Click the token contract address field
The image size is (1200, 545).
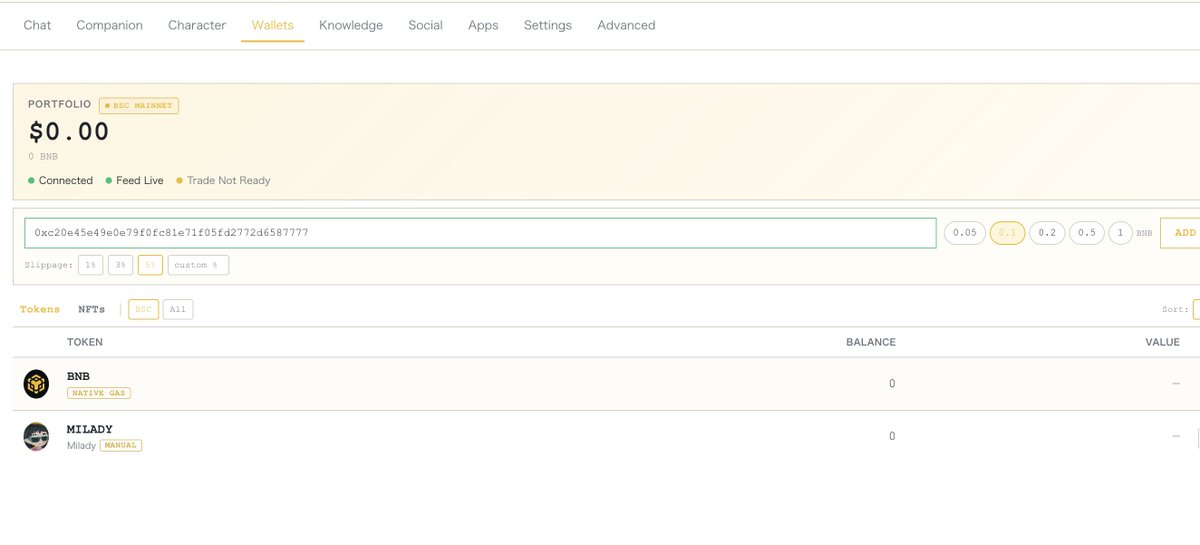pos(480,233)
